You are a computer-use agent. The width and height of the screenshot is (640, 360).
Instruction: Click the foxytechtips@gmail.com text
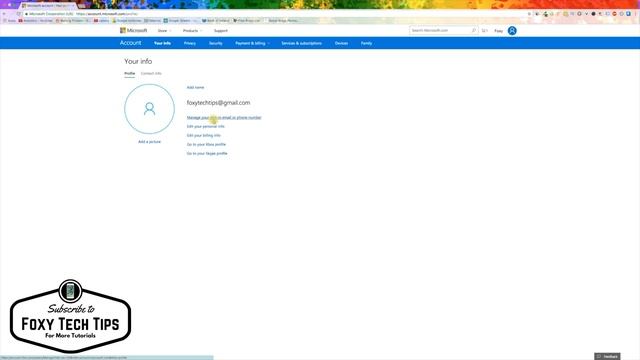click(218, 103)
